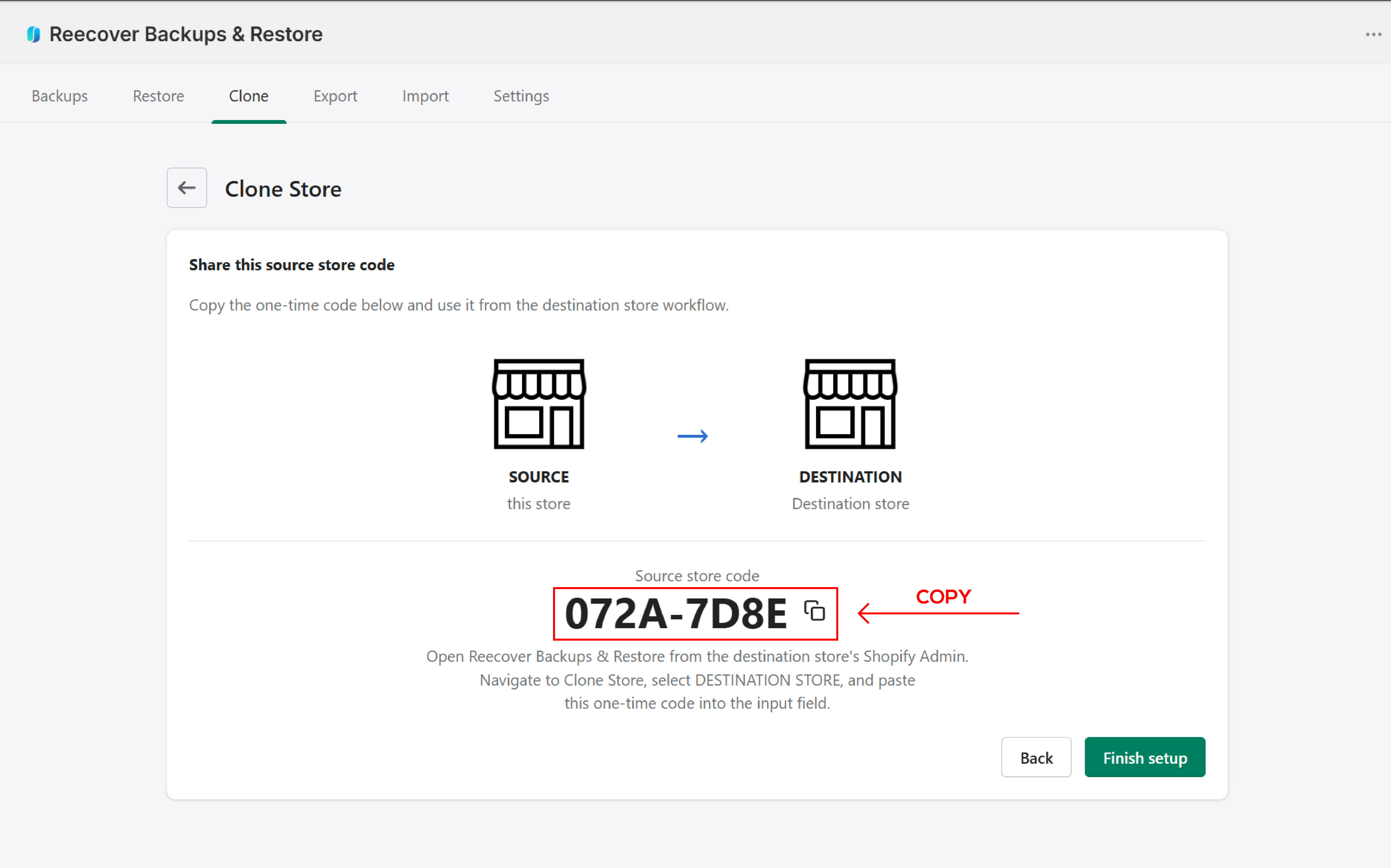Click the Reecover Backups & Restore title

(x=186, y=35)
